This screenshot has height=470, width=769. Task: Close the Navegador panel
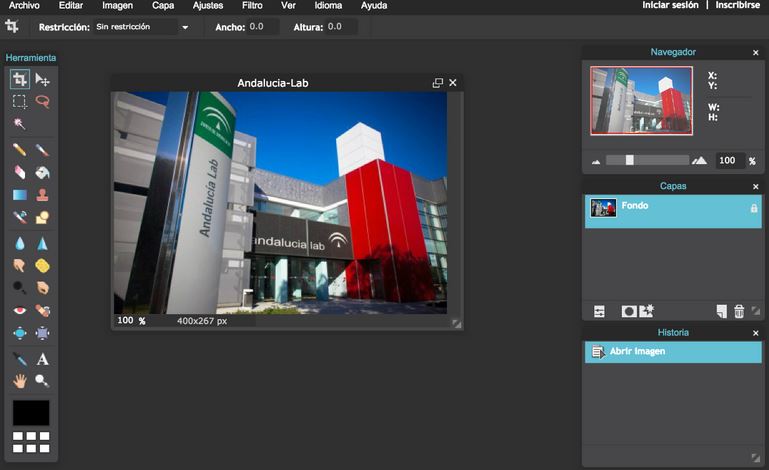tap(756, 52)
